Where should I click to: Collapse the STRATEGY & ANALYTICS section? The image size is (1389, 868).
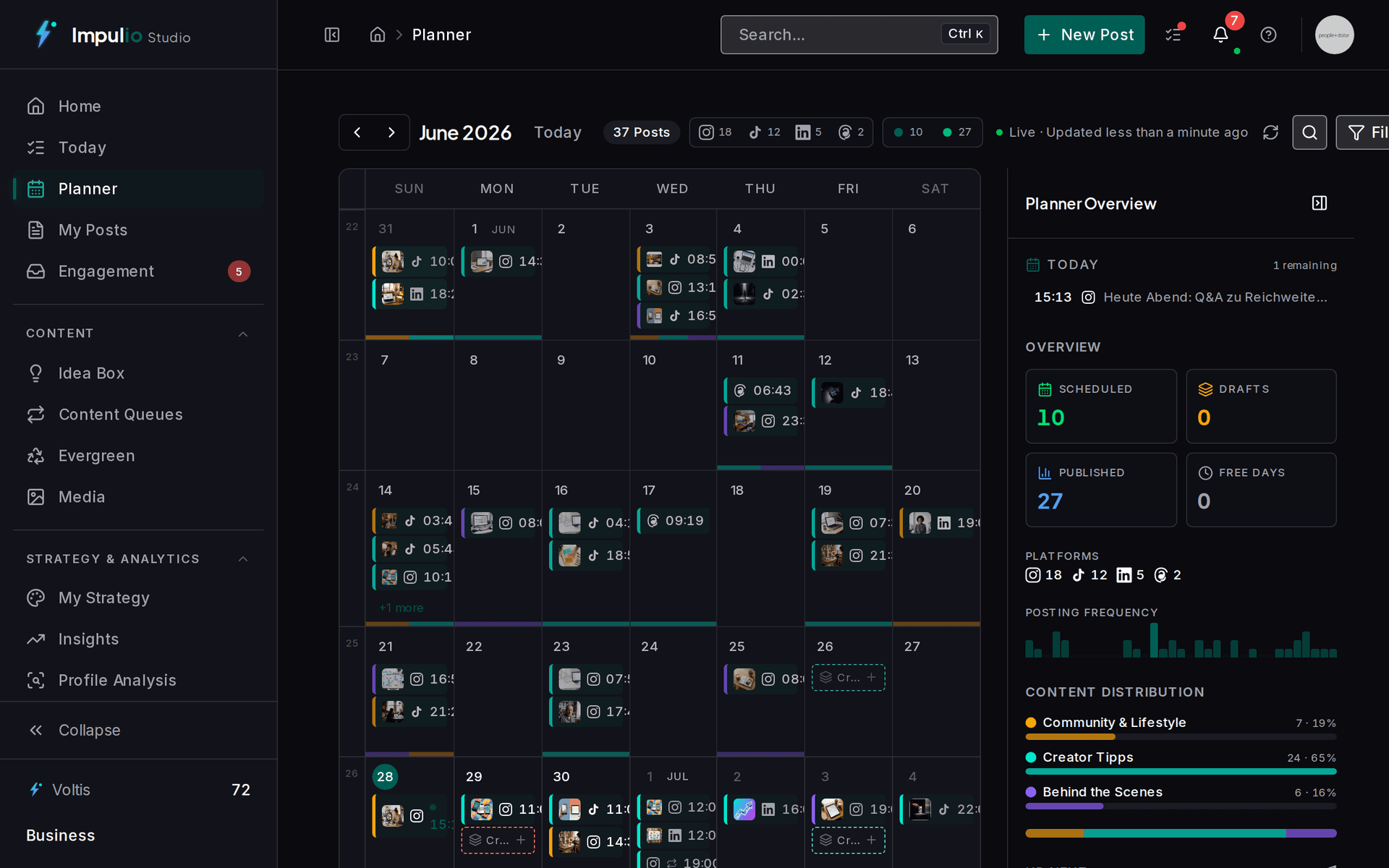pos(243,559)
